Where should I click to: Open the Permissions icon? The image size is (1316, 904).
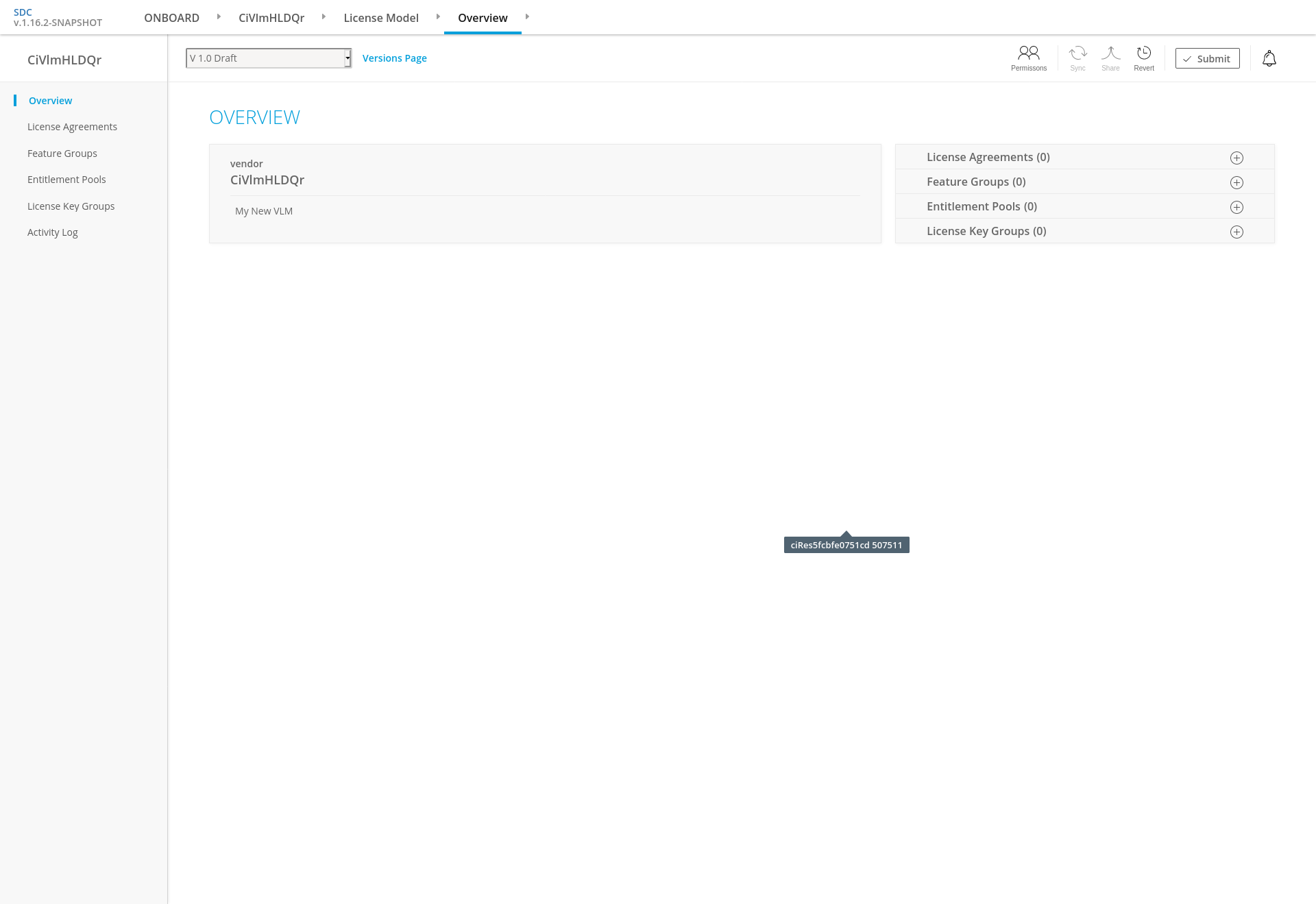coord(1028,58)
